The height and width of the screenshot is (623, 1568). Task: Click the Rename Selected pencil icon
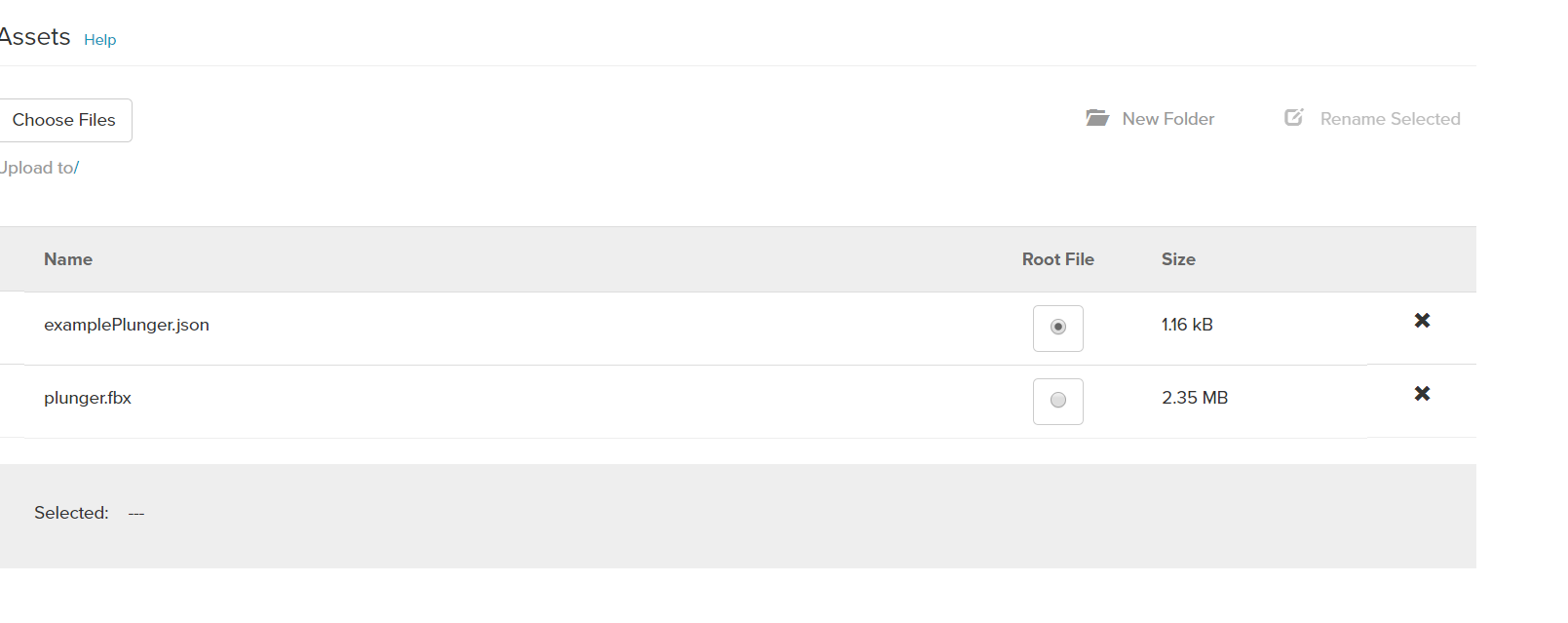[x=1294, y=117]
